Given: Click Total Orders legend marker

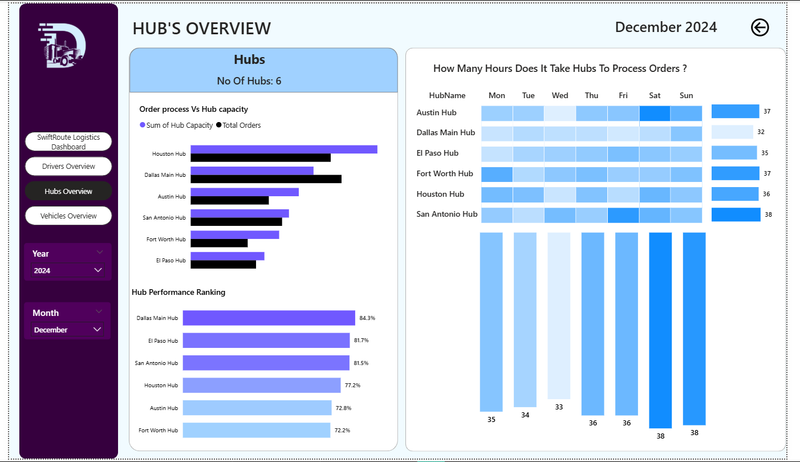Looking at the screenshot, I should (x=219, y=125).
